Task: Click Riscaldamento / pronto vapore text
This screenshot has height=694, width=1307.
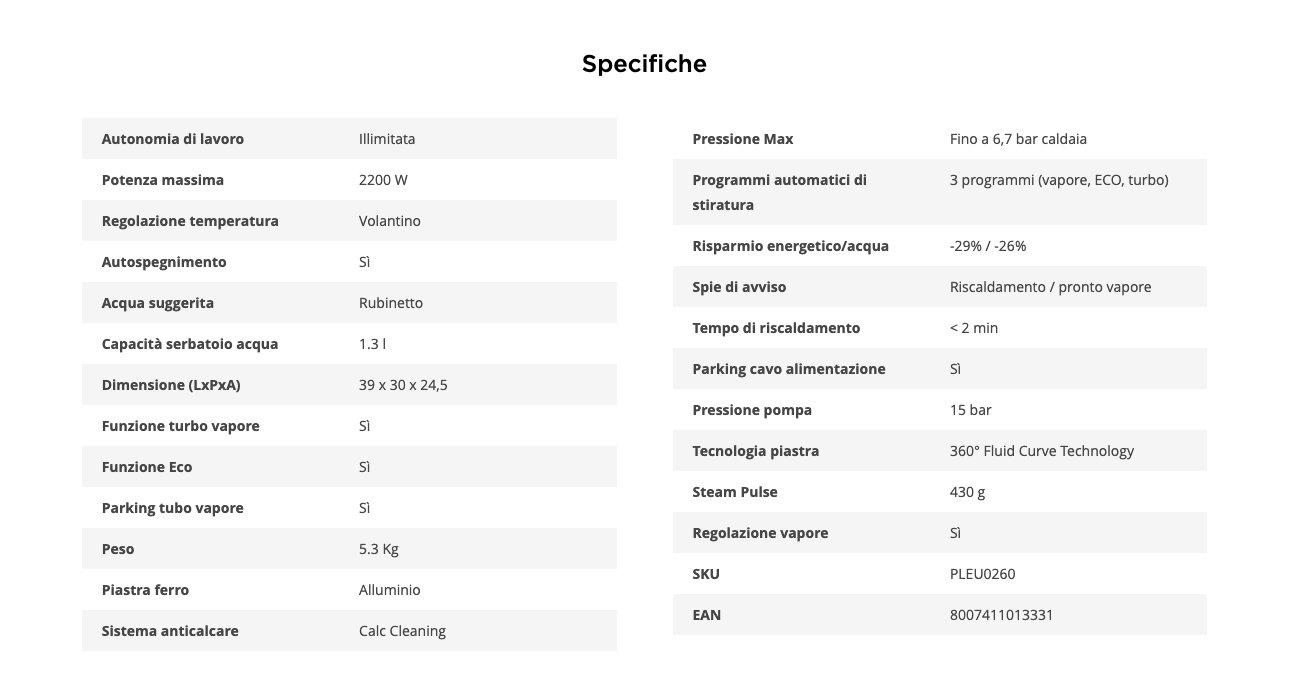Action: pyautogui.click(x=1050, y=287)
